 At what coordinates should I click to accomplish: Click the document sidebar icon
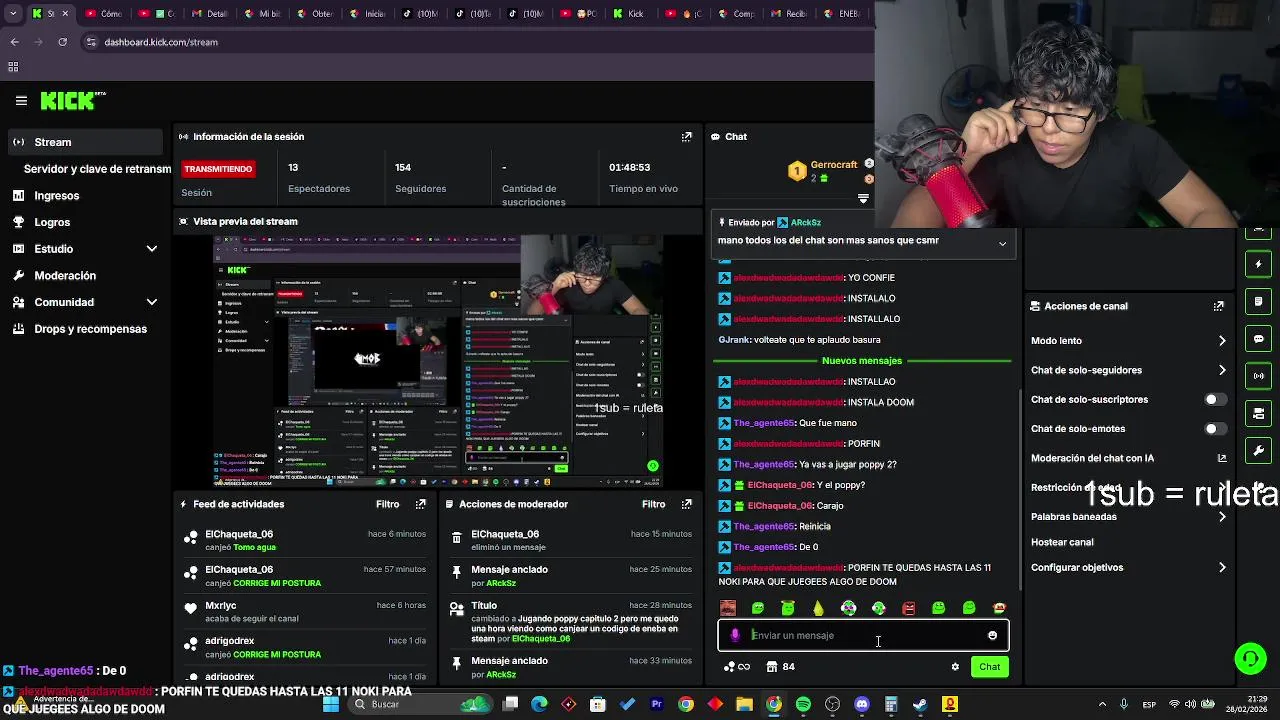[x=1259, y=301]
